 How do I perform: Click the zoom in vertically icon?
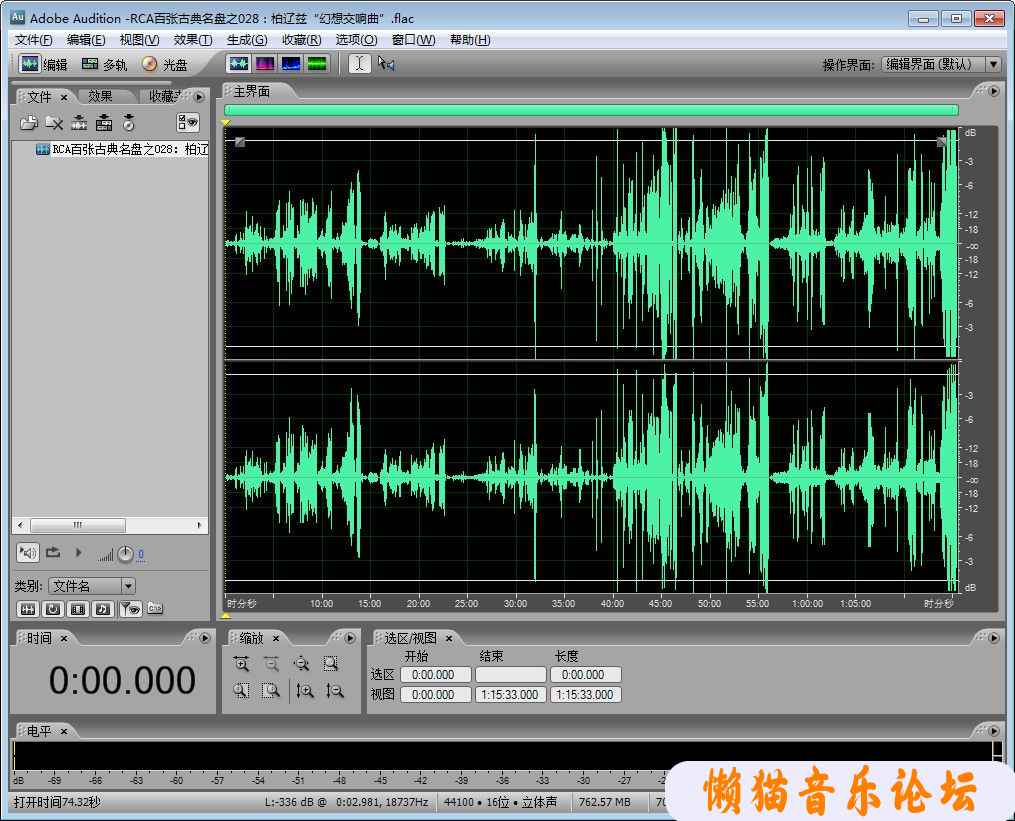tap(305, 690)
